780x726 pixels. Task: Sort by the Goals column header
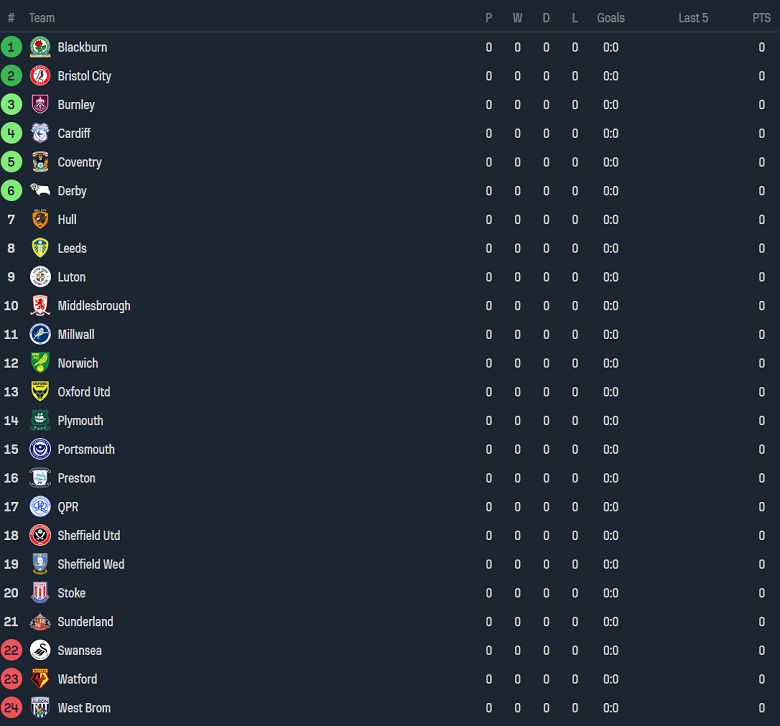[x=610, y=18]
